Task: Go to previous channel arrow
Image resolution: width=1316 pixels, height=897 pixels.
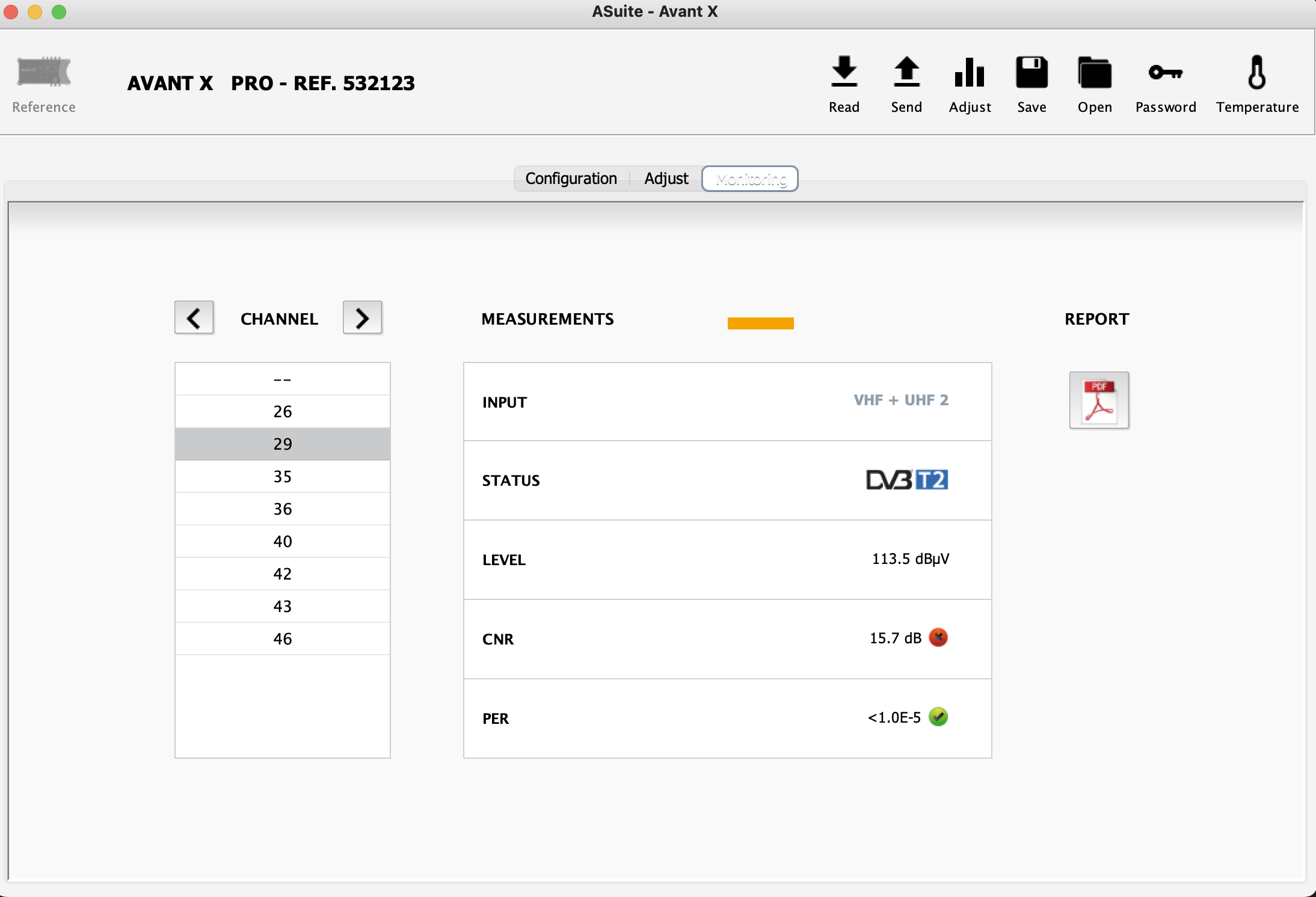Action: [x=194, y=317]
